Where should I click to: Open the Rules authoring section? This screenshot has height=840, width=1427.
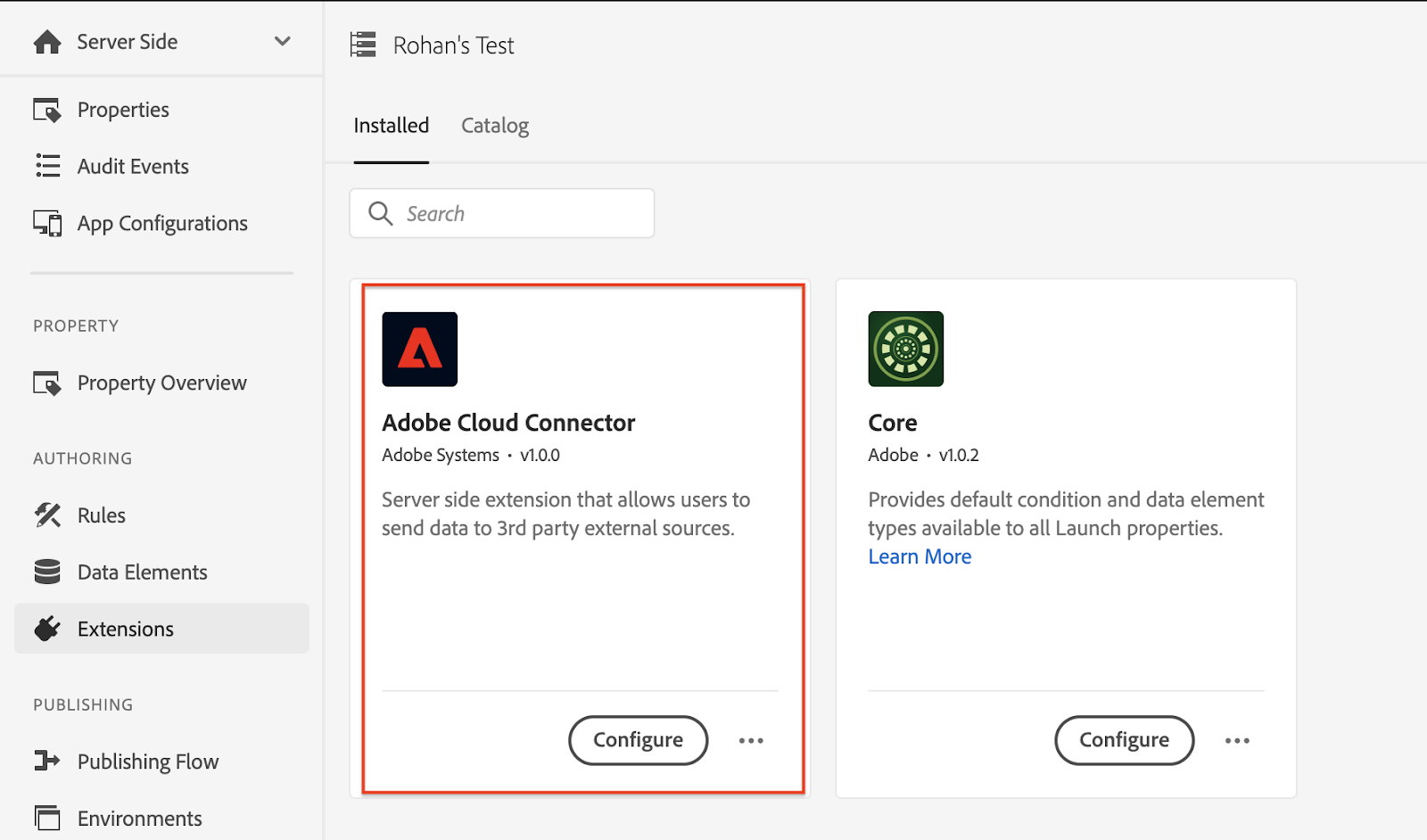101,515
